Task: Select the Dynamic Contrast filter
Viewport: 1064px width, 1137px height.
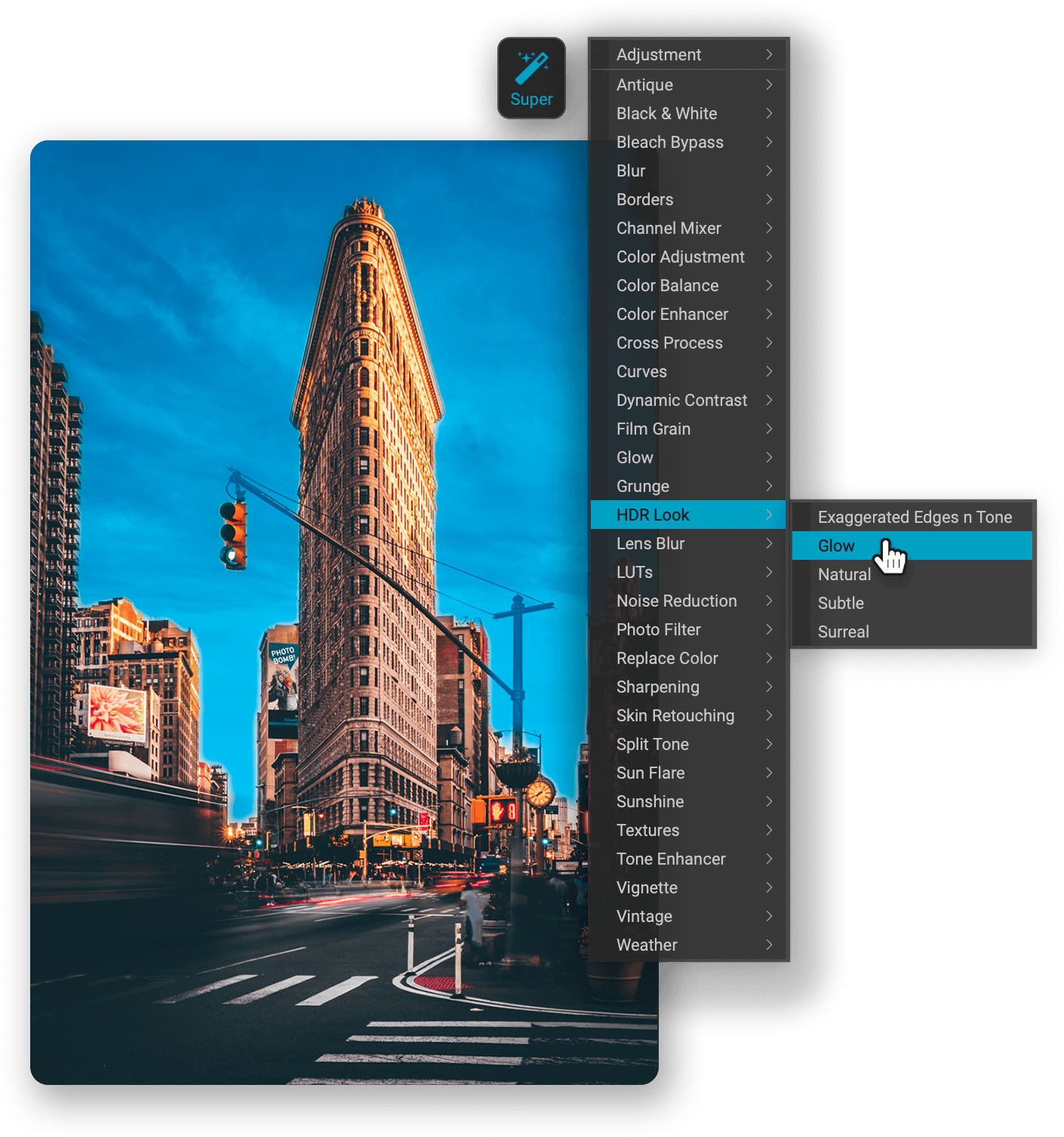Action: 681,400
